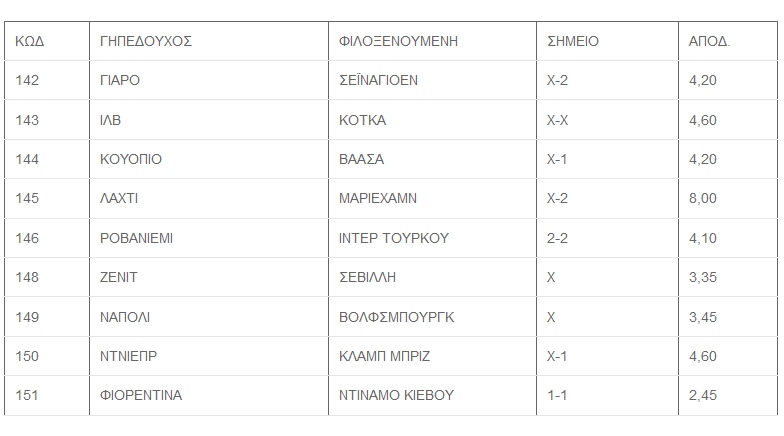This screenshot has height=436, width=784.
Task: Select home team ΓΙΑΡΟ in row 142
Action: tap(121, 81)
